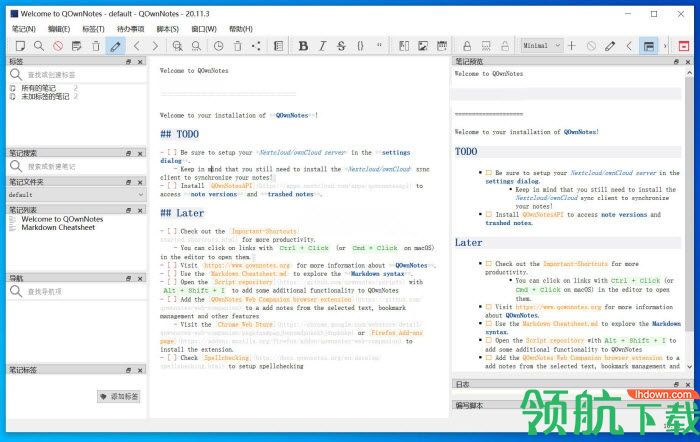The image size is (700, 442).
Task: Switch to previous workspace arrow icon
Action: coord(629,46)
